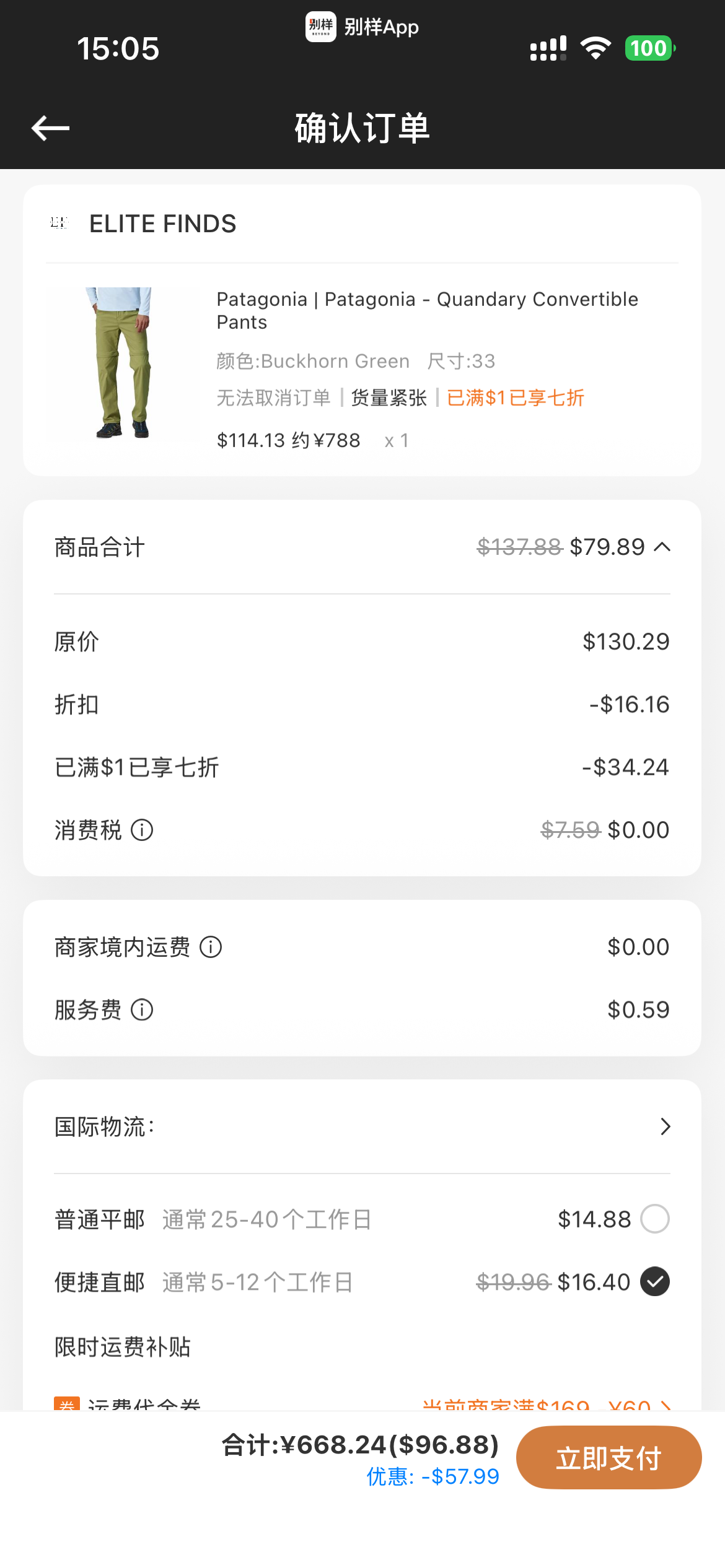Collapse the 商品合计 price breakdown

662,547
